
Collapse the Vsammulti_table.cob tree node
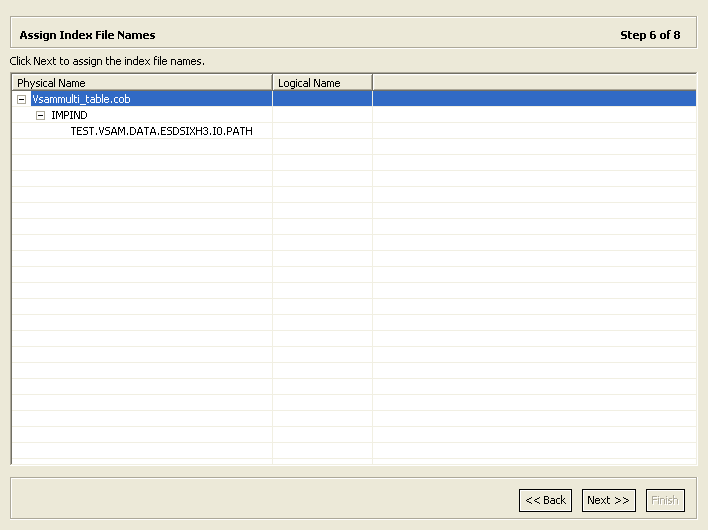(21, 99)
